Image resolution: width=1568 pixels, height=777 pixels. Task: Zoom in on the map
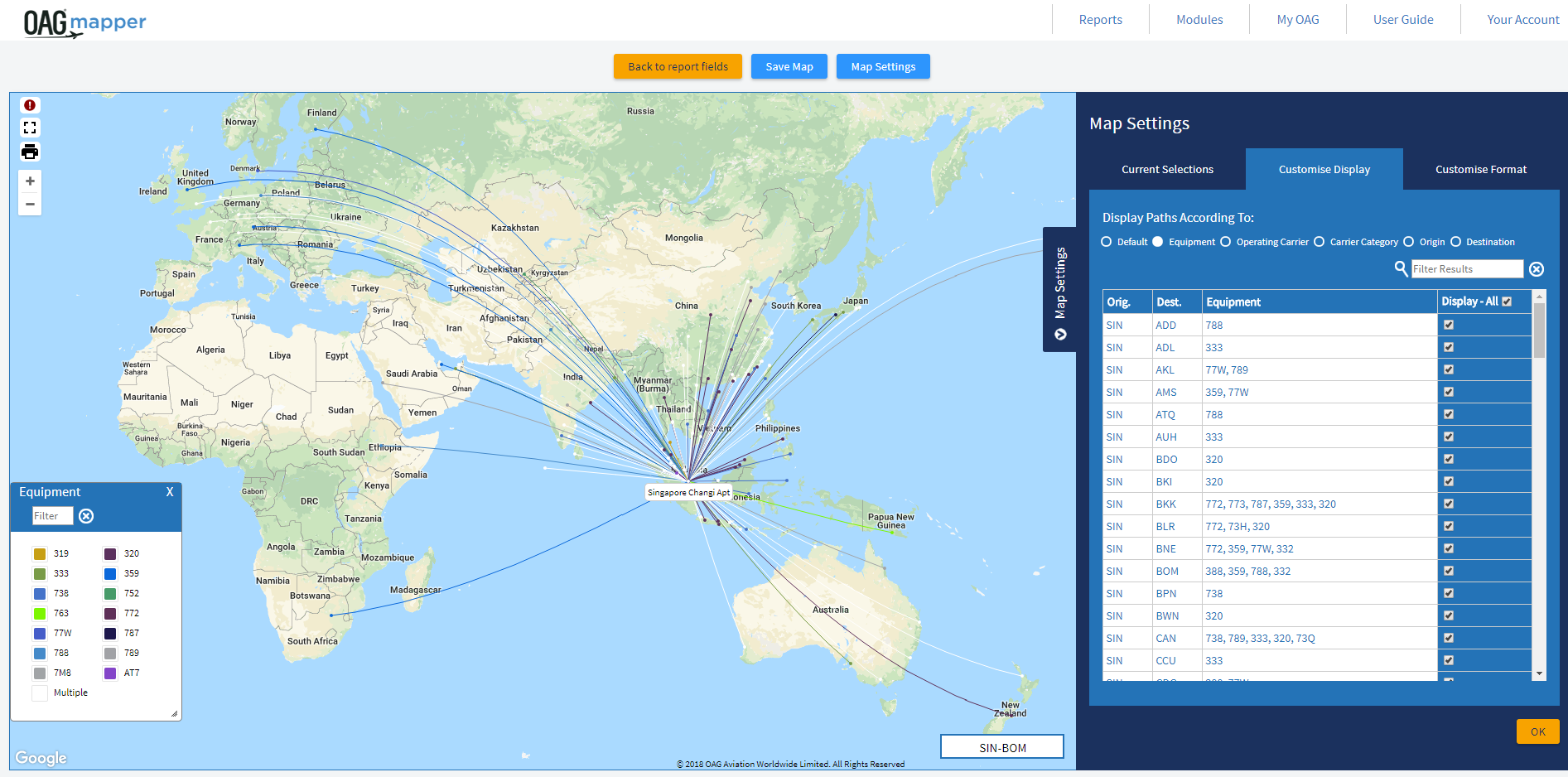pos(30,181)
